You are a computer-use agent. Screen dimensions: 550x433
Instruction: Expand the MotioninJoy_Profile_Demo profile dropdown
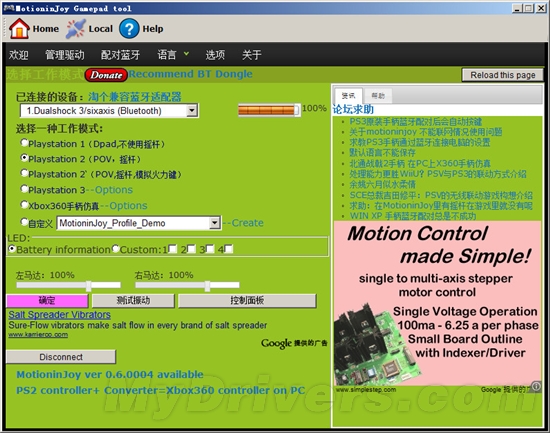214,223
